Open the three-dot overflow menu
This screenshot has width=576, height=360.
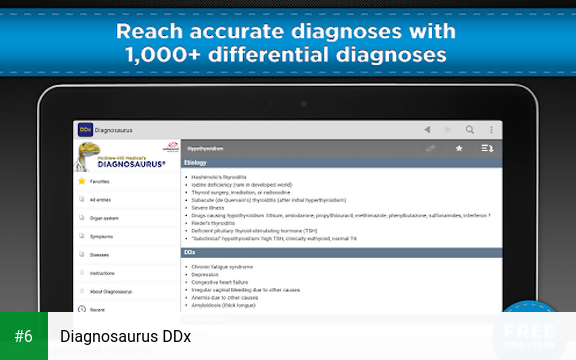pyautogui.click(x=491, y=130)
